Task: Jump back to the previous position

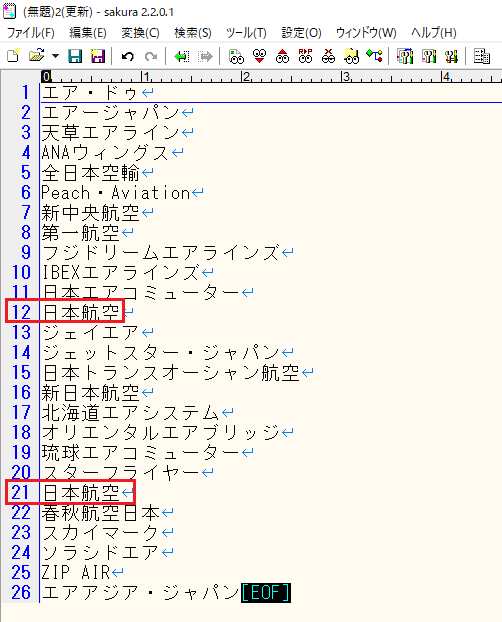Action: 182,56
